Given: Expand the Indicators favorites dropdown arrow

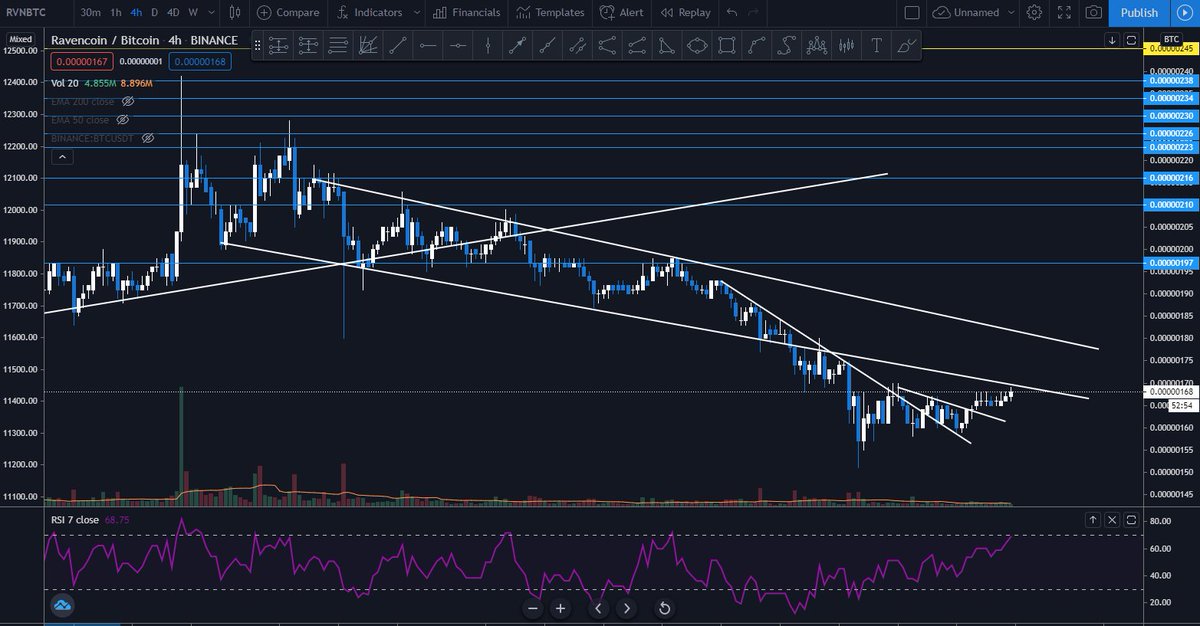Looking at the screenshot, I should (416, 13).
